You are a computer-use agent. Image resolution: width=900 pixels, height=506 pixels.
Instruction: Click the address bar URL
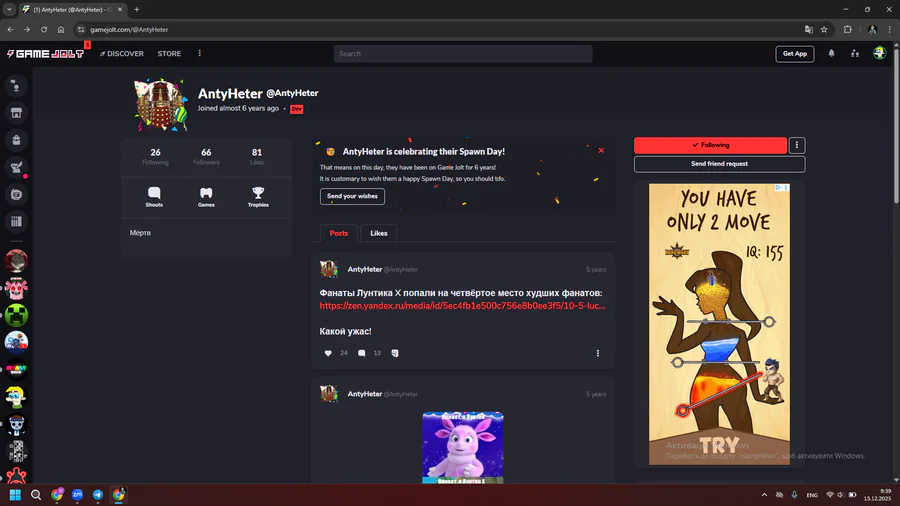129,29
